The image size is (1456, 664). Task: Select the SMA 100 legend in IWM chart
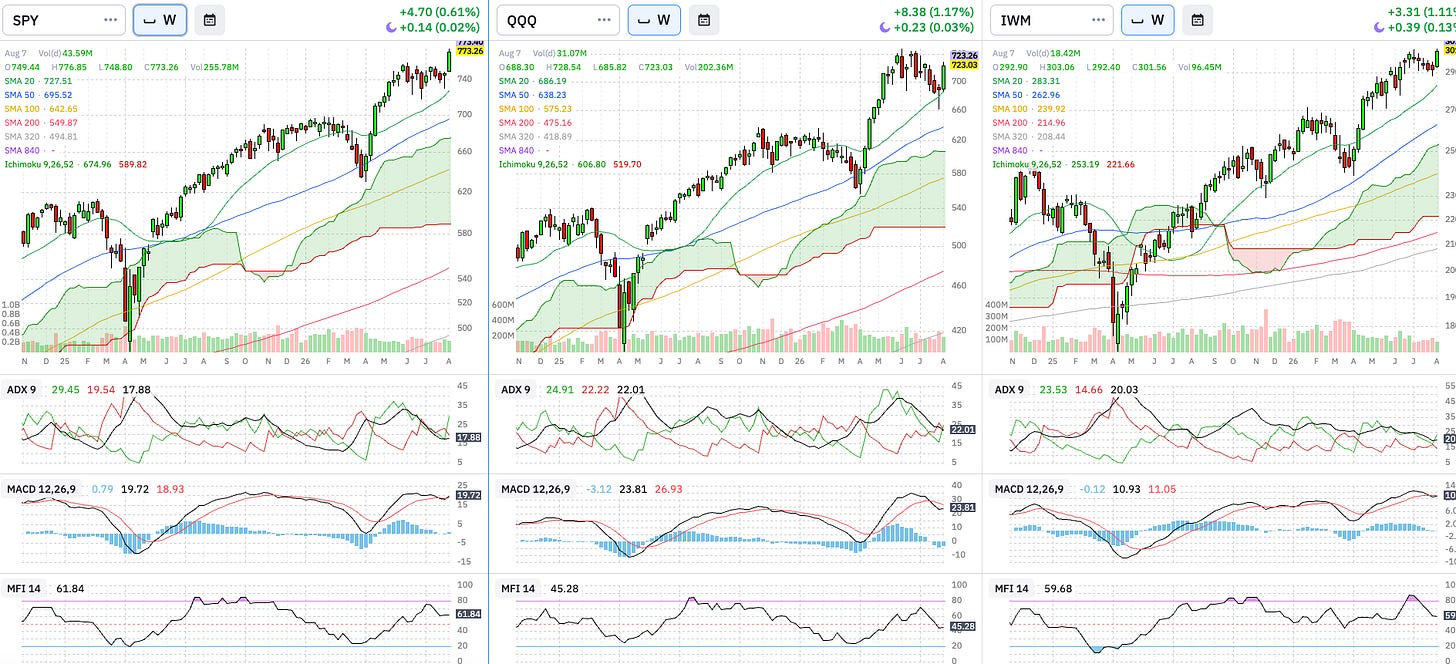coord(1030,108)
